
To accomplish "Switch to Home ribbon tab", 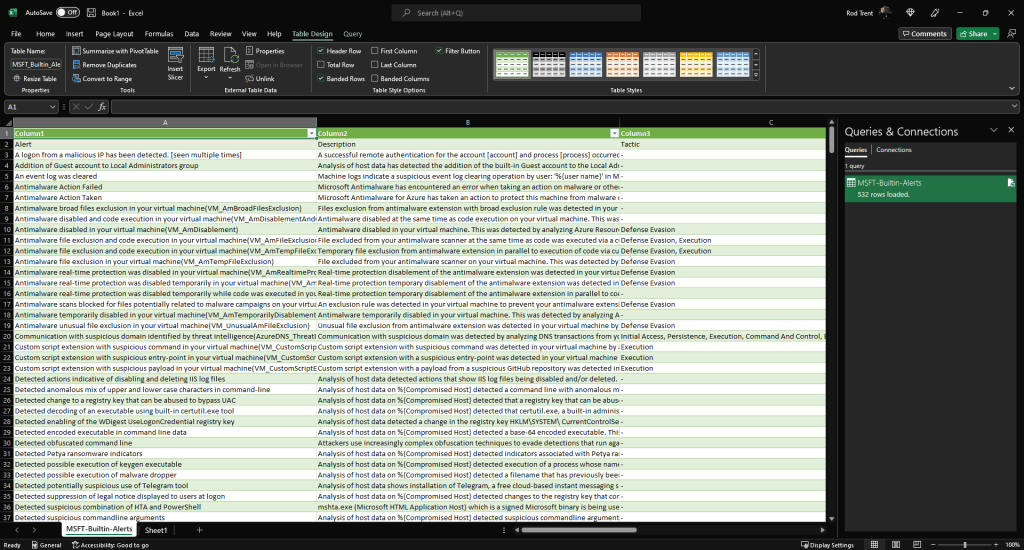I will pos(46,34).
